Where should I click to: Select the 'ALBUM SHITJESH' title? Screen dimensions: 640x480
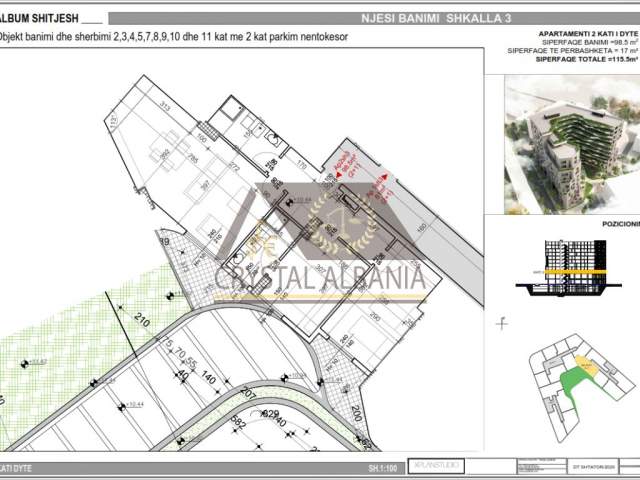pos(39,18)
